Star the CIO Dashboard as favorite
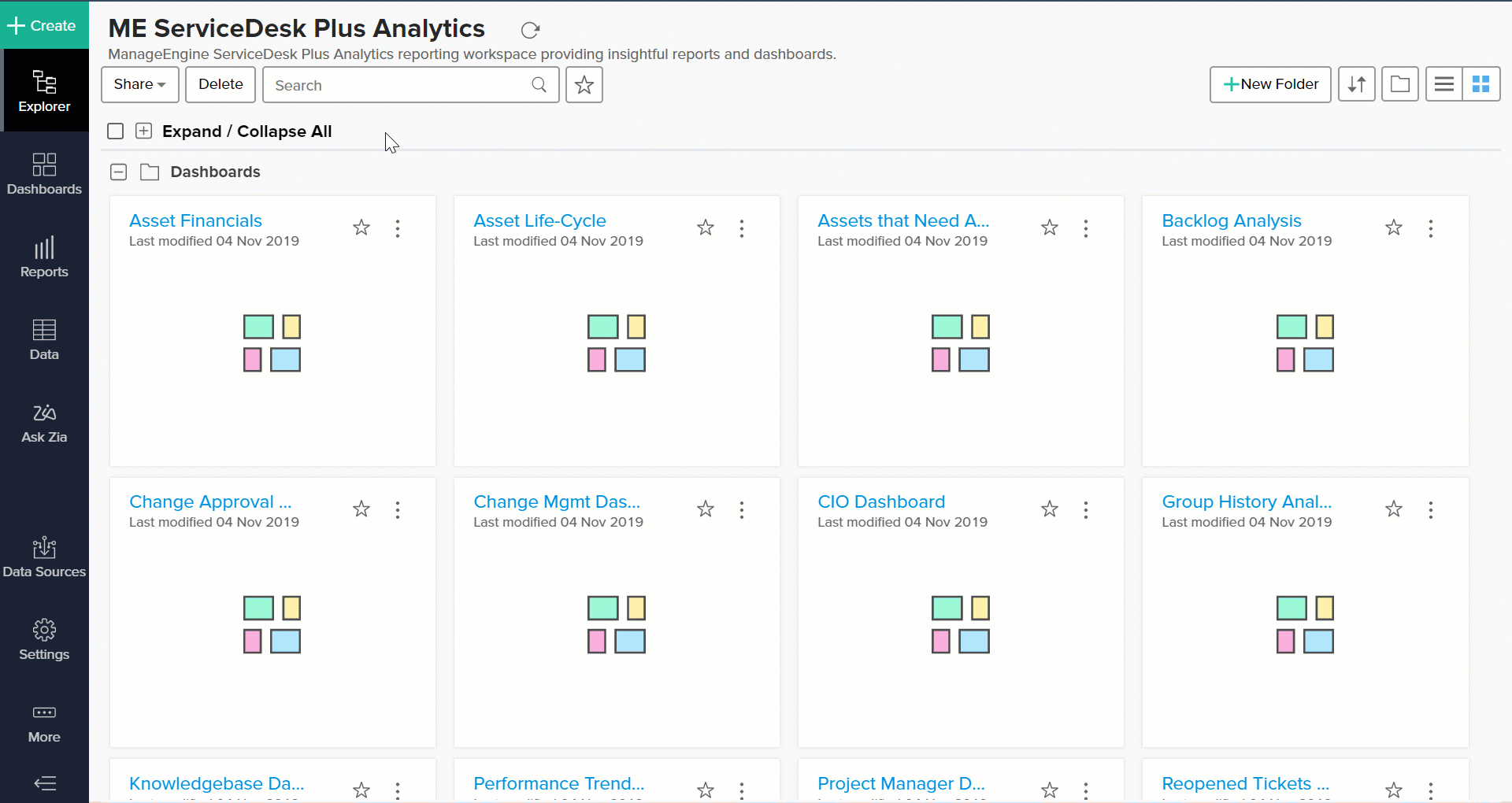This screenshot has width=1512, height=803. coord(1050,509)
